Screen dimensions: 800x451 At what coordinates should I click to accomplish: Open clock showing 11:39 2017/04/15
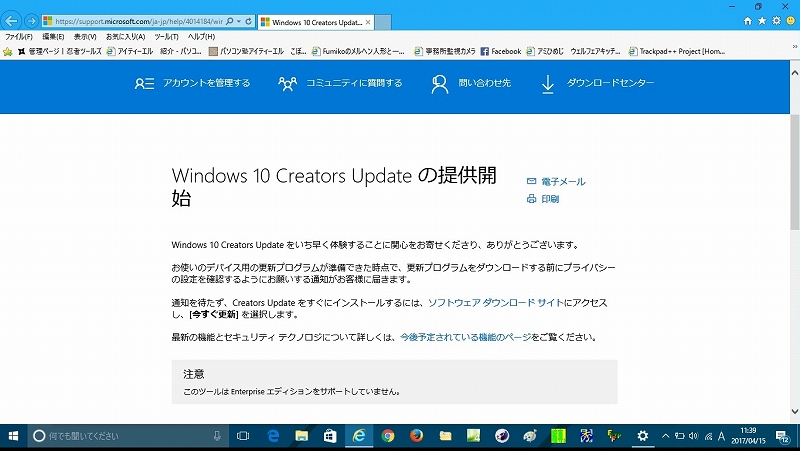[748, 436]
